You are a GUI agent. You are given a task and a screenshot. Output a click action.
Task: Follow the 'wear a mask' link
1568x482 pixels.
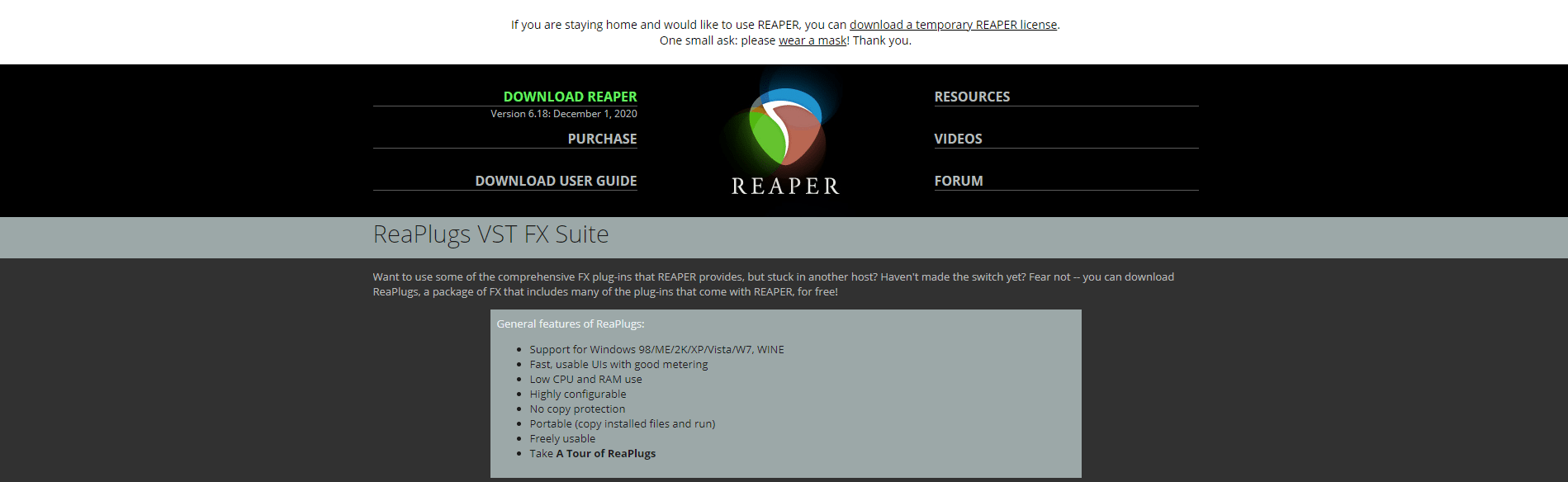[812, 40]
